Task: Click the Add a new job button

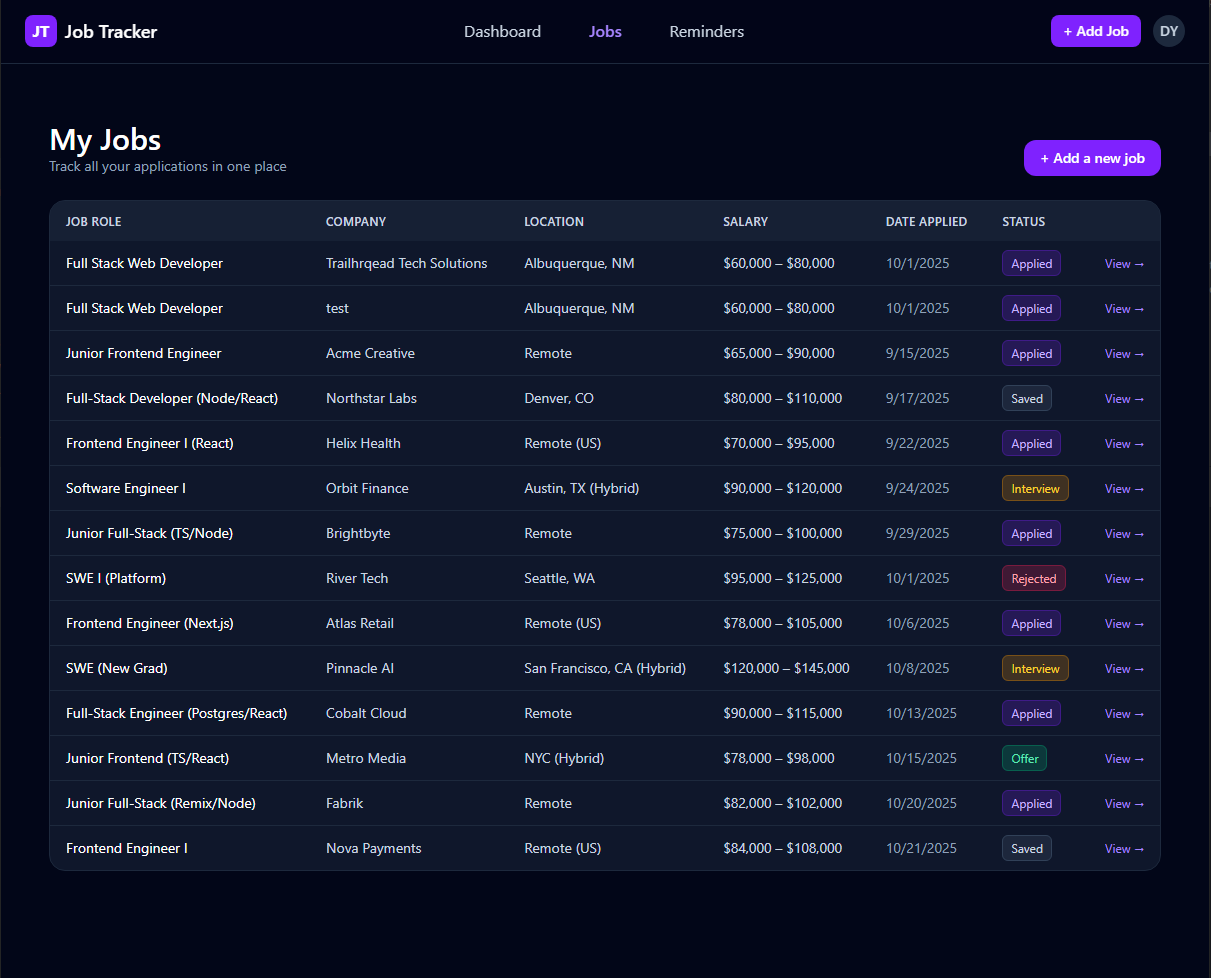Action: pos(1092,158)
